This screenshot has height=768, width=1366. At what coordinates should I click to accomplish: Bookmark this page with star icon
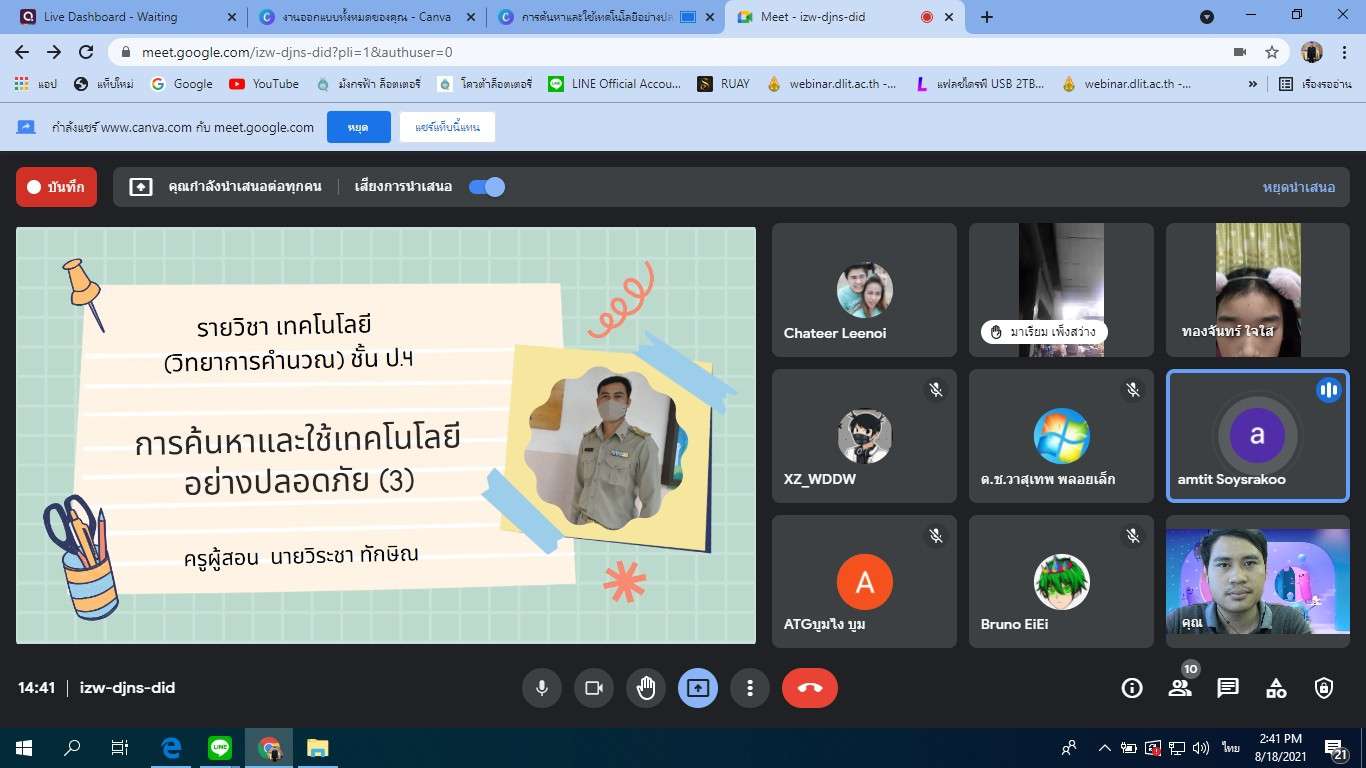pyautogui.click(x=1272, y=52)
